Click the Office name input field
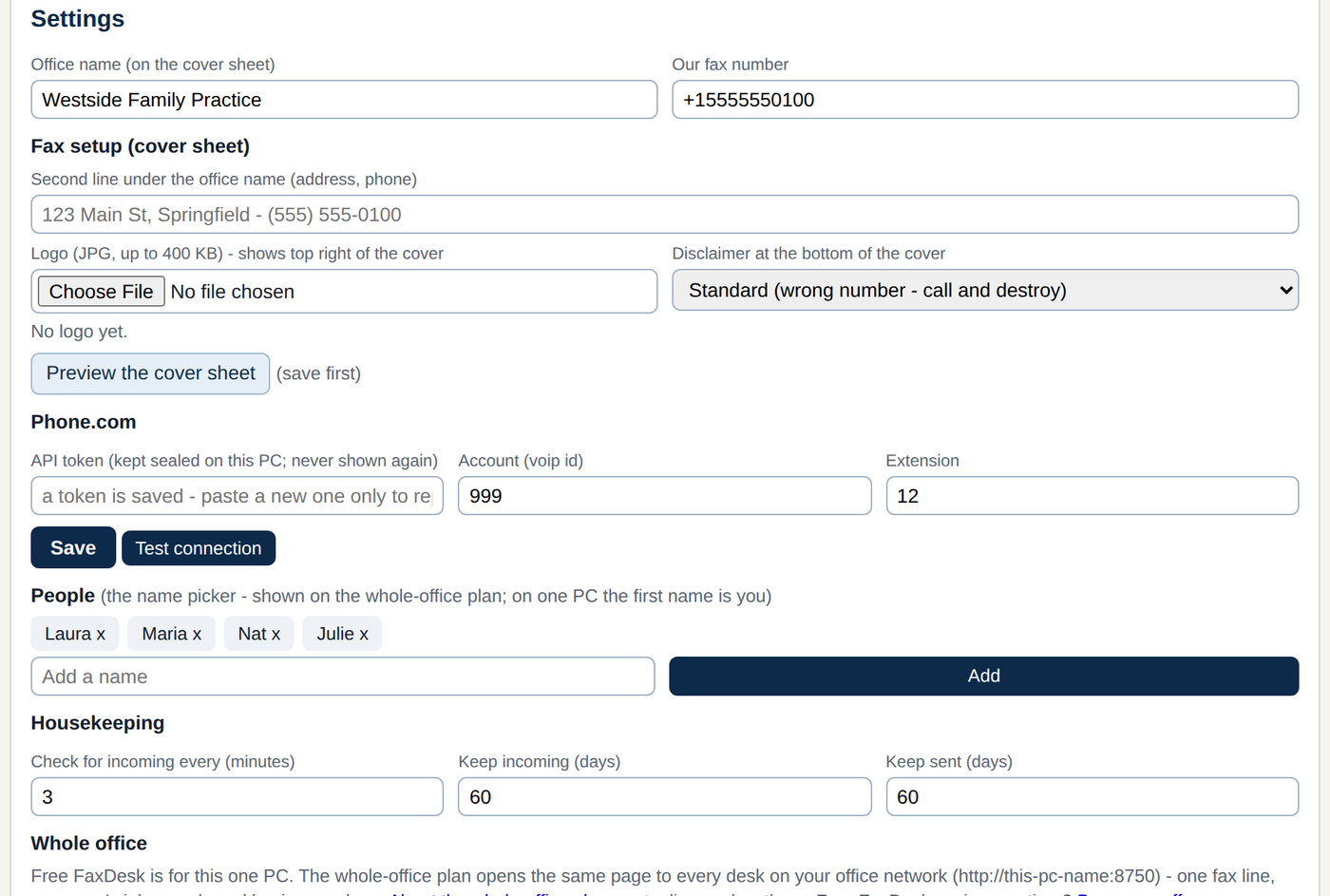The height and width of the screenshot is (896, 1330). [344, 100]
